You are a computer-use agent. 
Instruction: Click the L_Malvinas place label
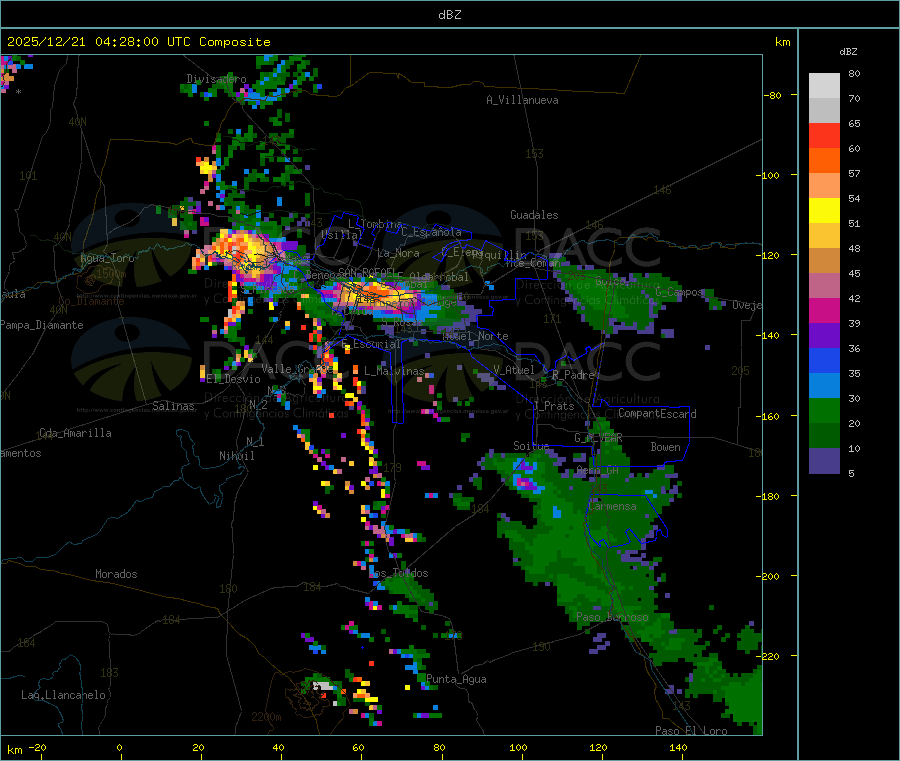(x=394, y=371)
